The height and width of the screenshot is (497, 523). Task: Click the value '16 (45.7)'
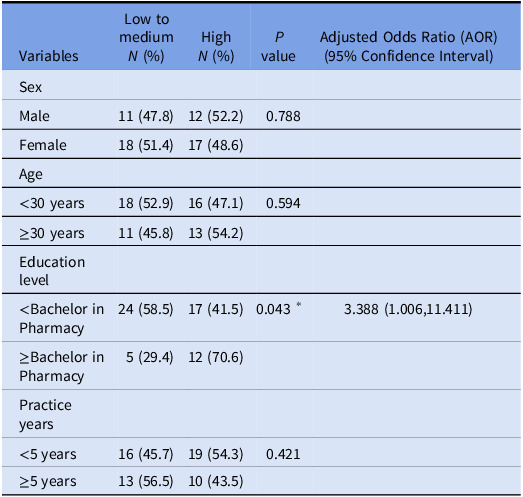[x=146, y=454]
